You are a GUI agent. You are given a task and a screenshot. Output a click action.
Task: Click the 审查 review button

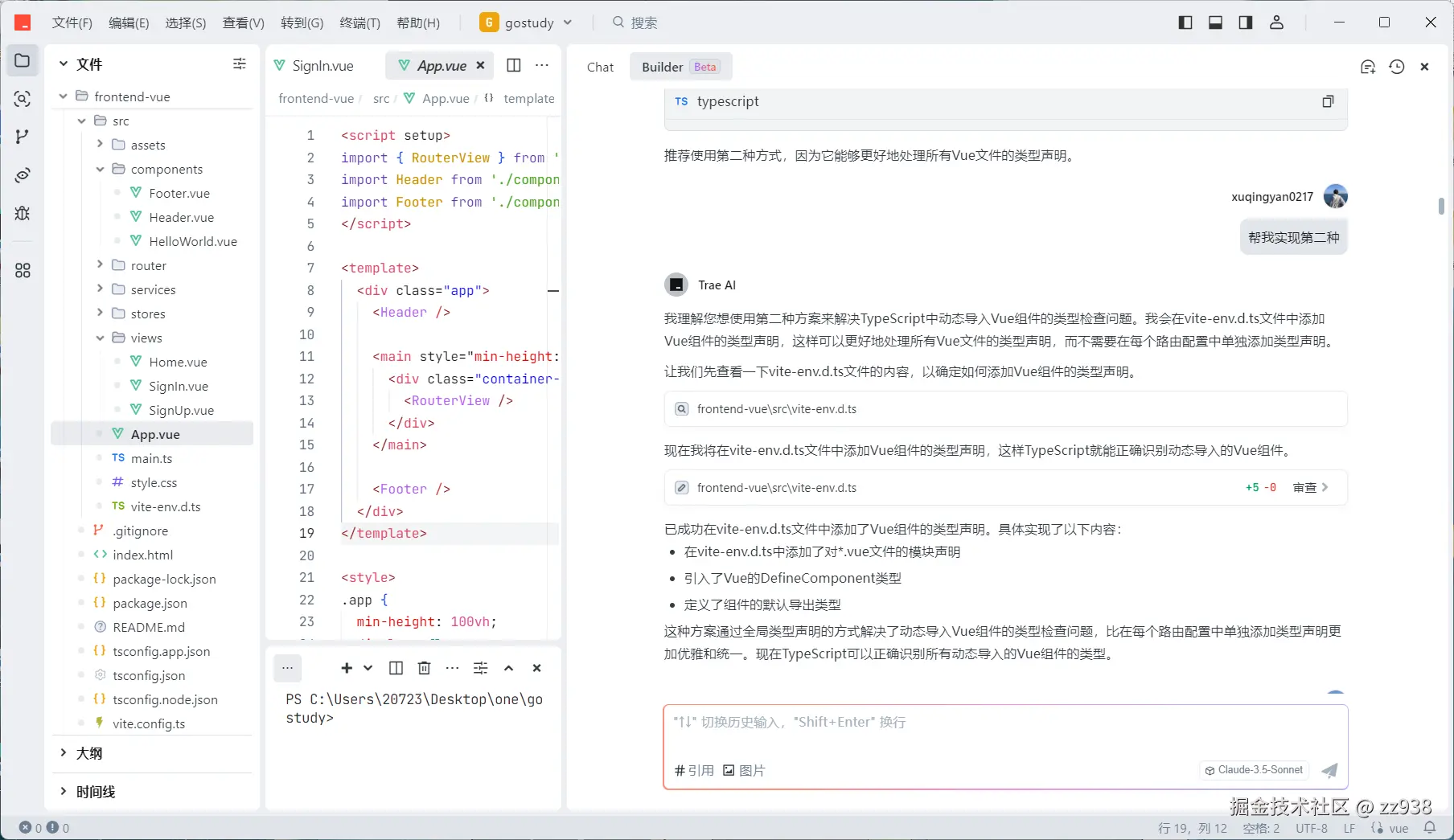(x=1311, y=487)
